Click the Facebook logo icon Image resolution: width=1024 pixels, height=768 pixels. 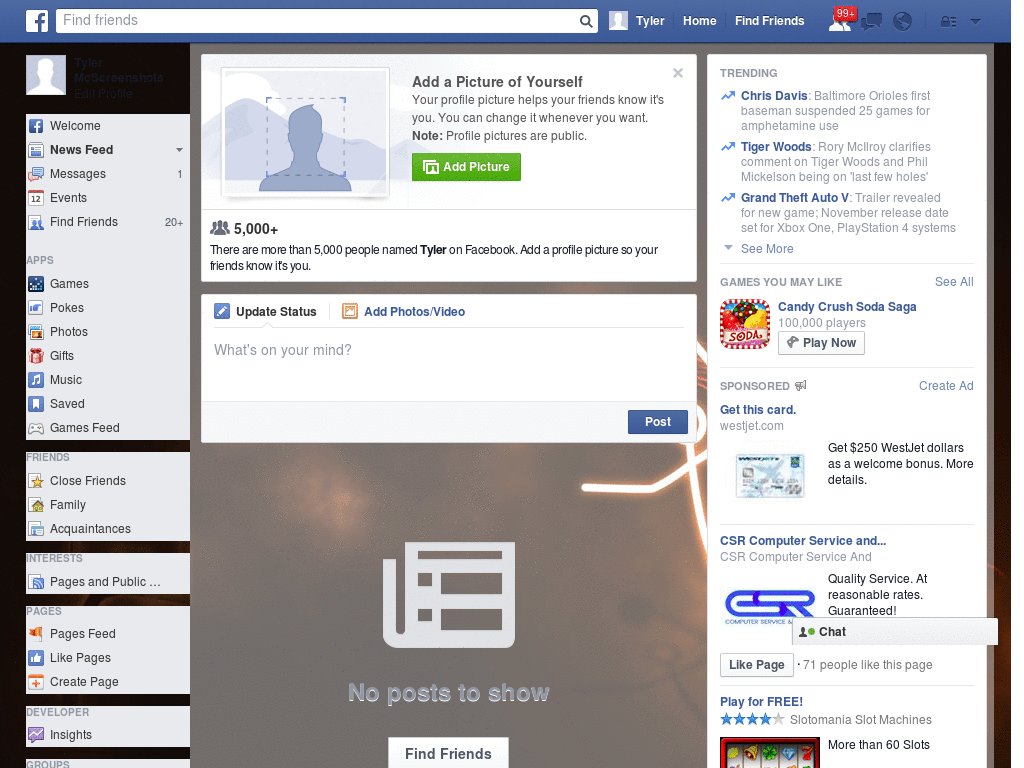click(x=37, y=21)
